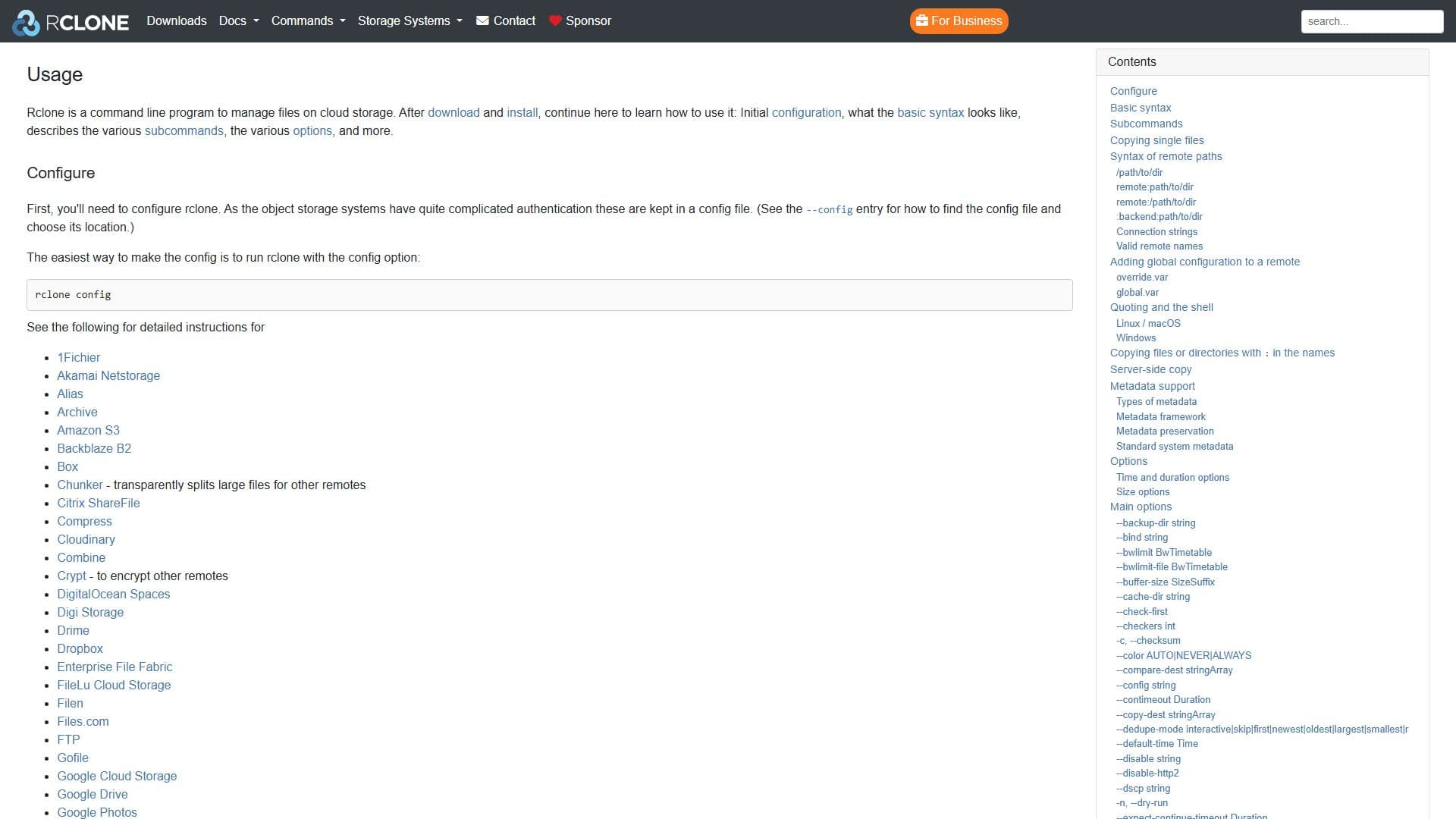Open the Contact page text link
The image size is (1456, 819).
(x=514, y=20)
